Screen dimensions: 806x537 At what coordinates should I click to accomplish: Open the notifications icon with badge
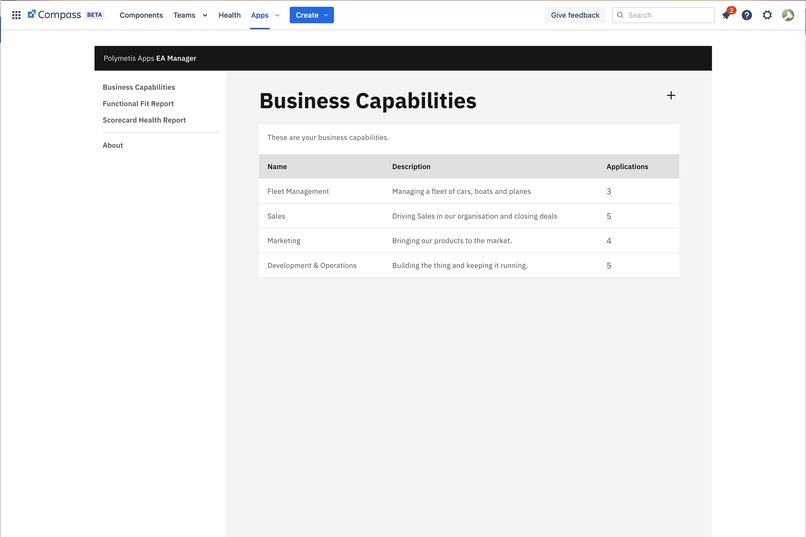(x=726, y=15)
